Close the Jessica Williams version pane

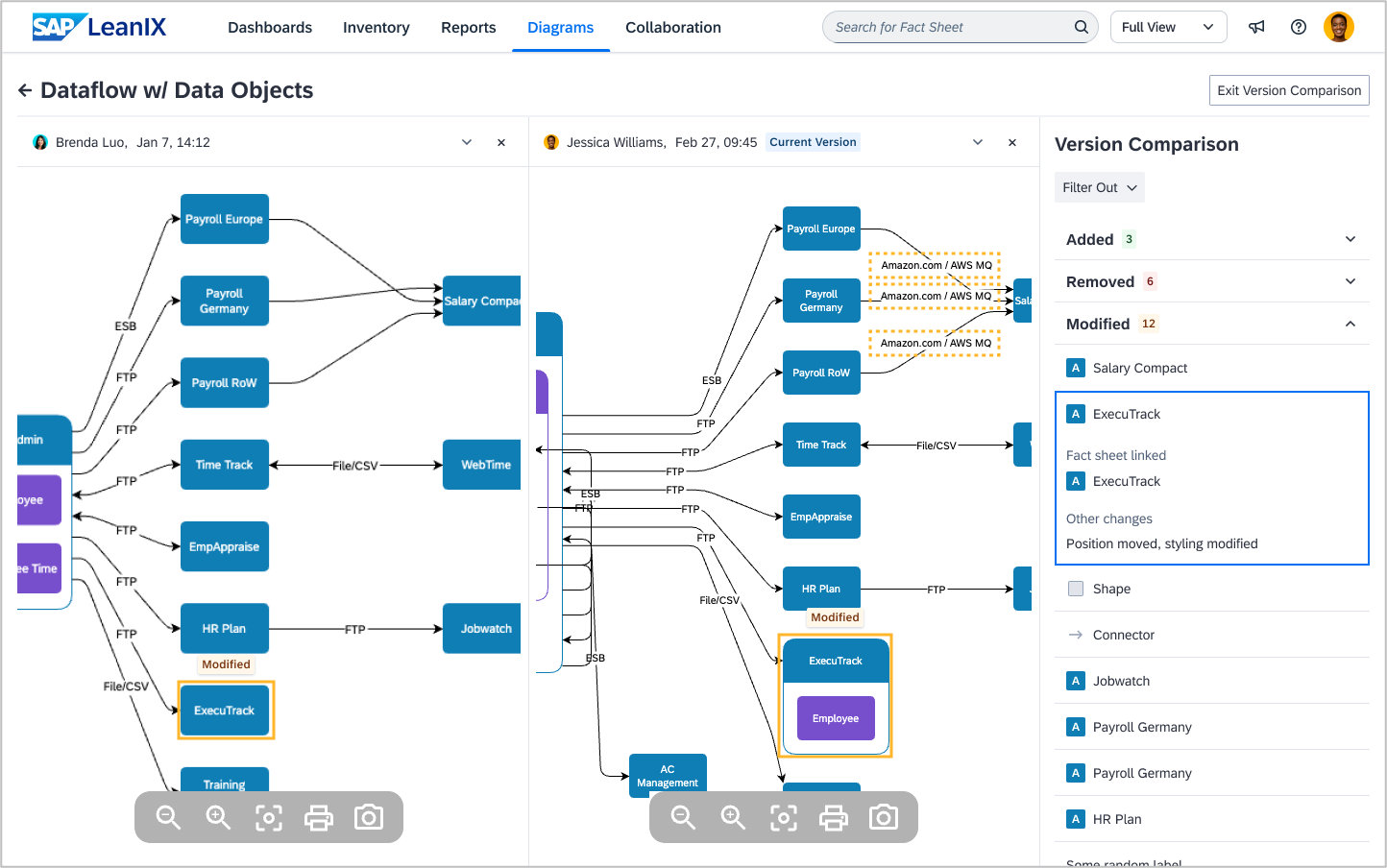[x=1012, y=142]
